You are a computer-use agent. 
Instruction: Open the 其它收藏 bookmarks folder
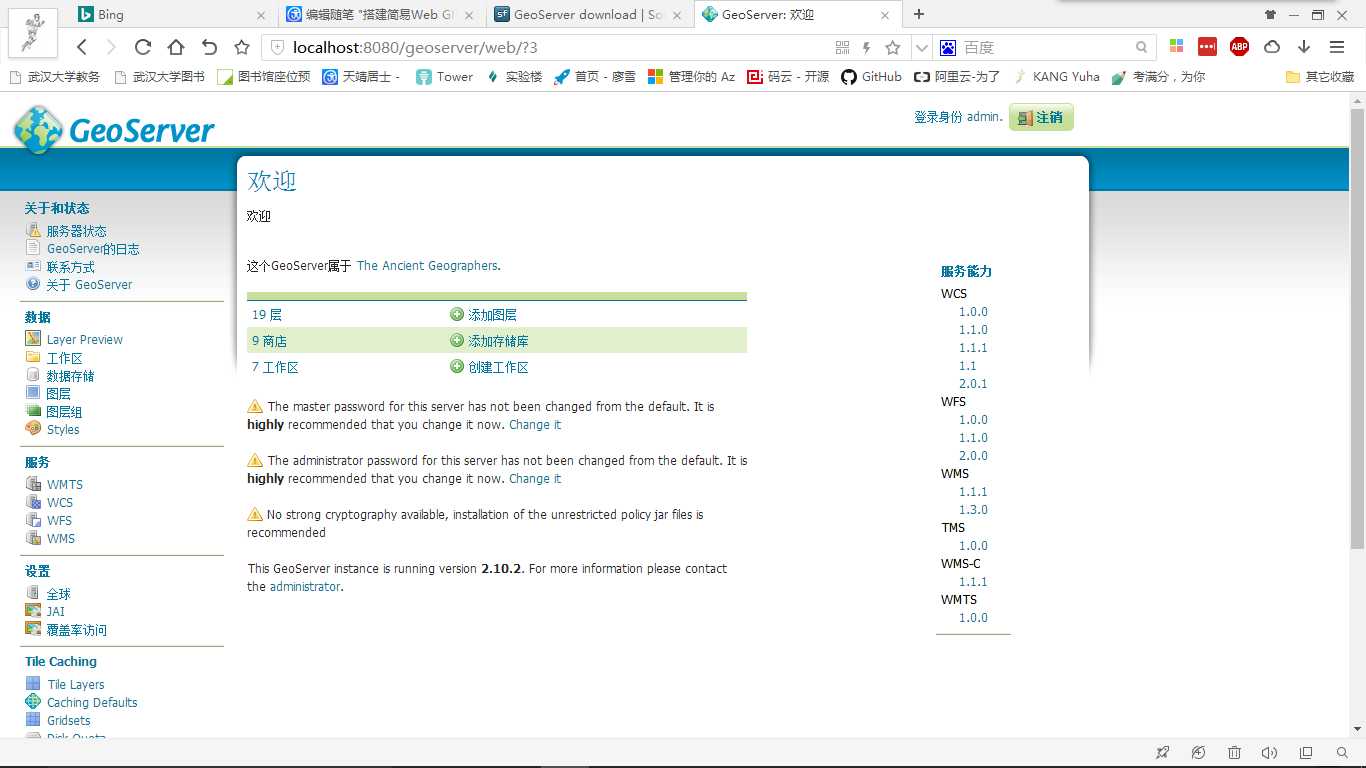tap(1320, 76)
